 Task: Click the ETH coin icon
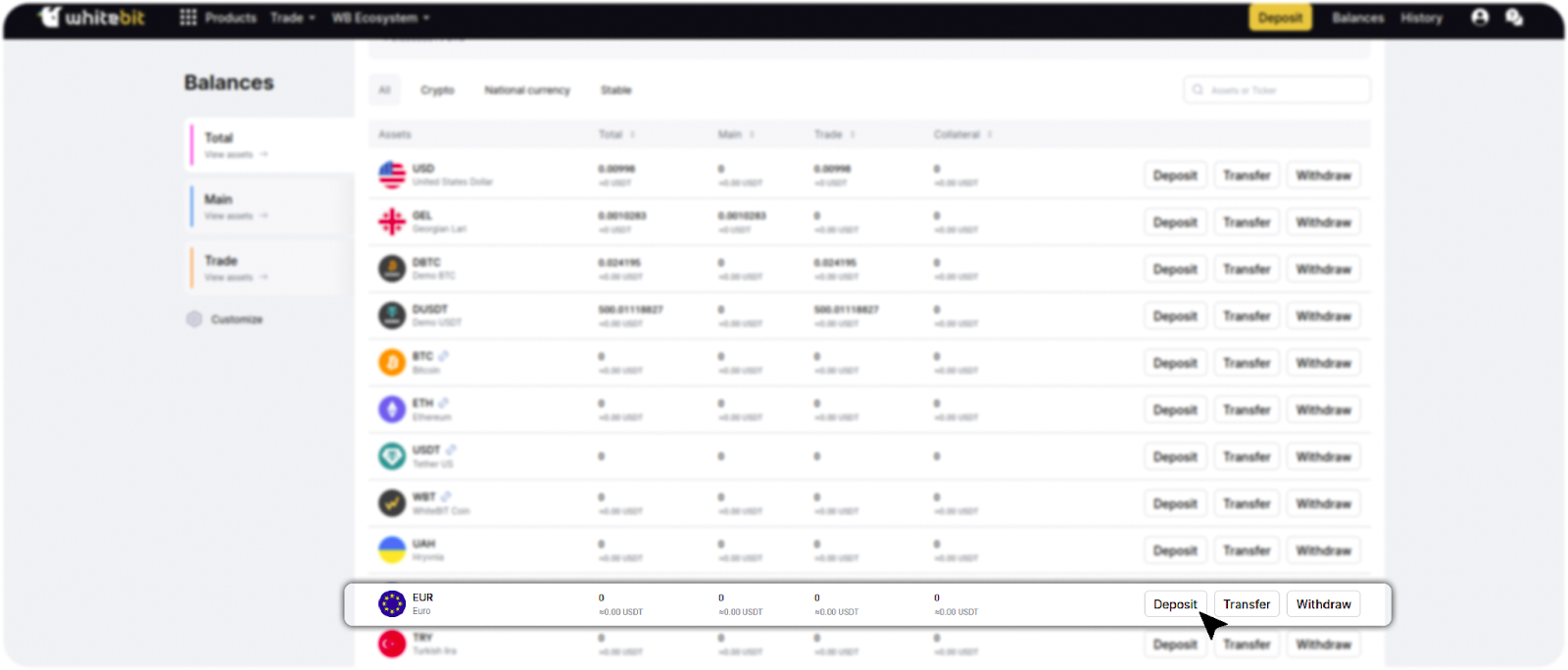[392, 409]
